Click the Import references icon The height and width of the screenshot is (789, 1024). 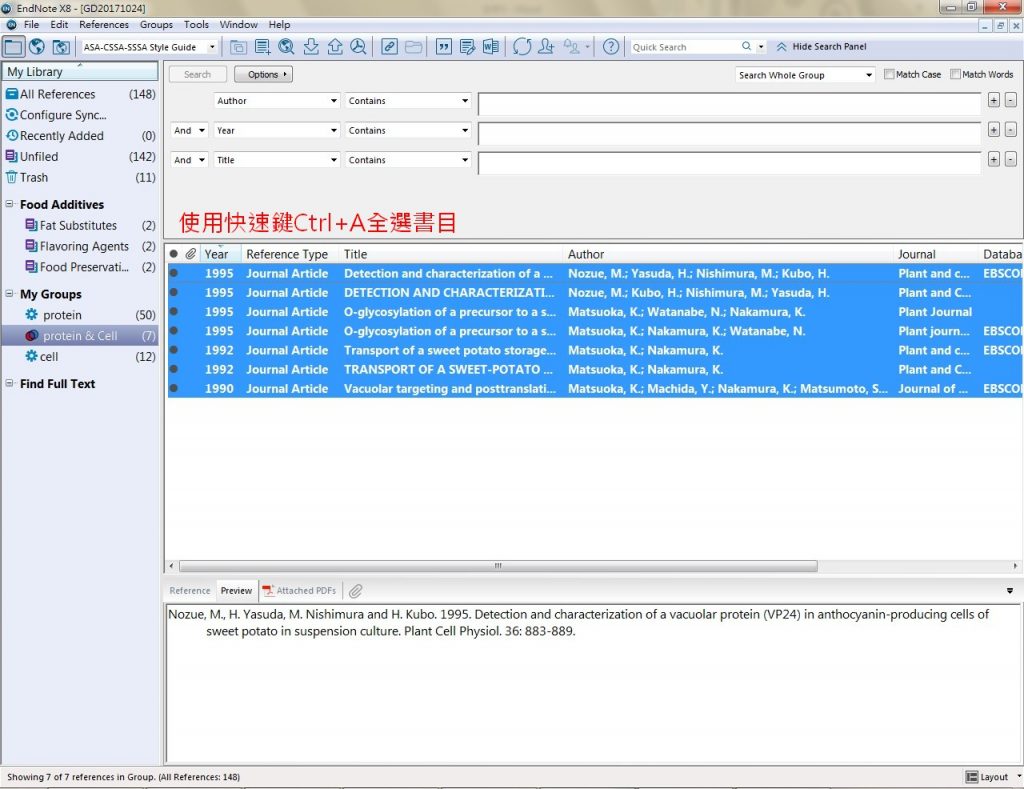[x=311, y=46]
